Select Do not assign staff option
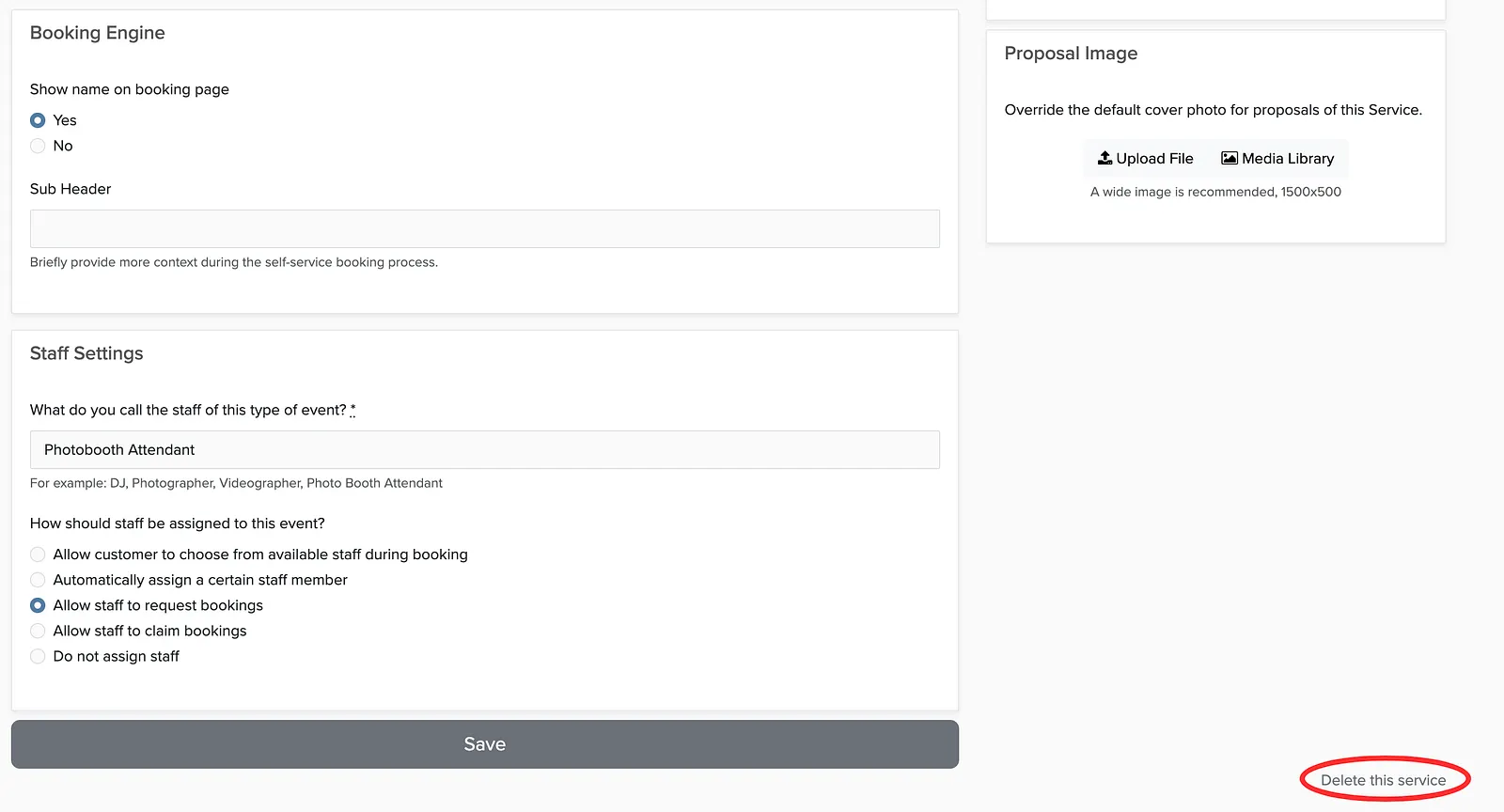The image size is (1504, 812). coord(38,656)
